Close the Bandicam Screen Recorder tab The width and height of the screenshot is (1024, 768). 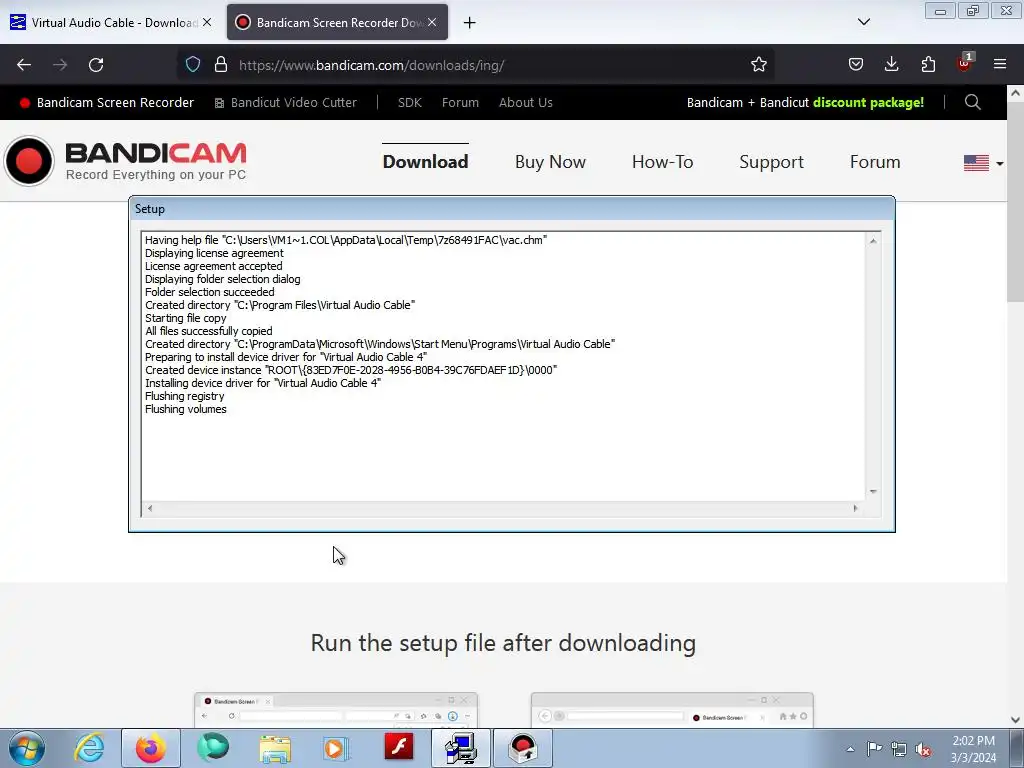[432, 22]
